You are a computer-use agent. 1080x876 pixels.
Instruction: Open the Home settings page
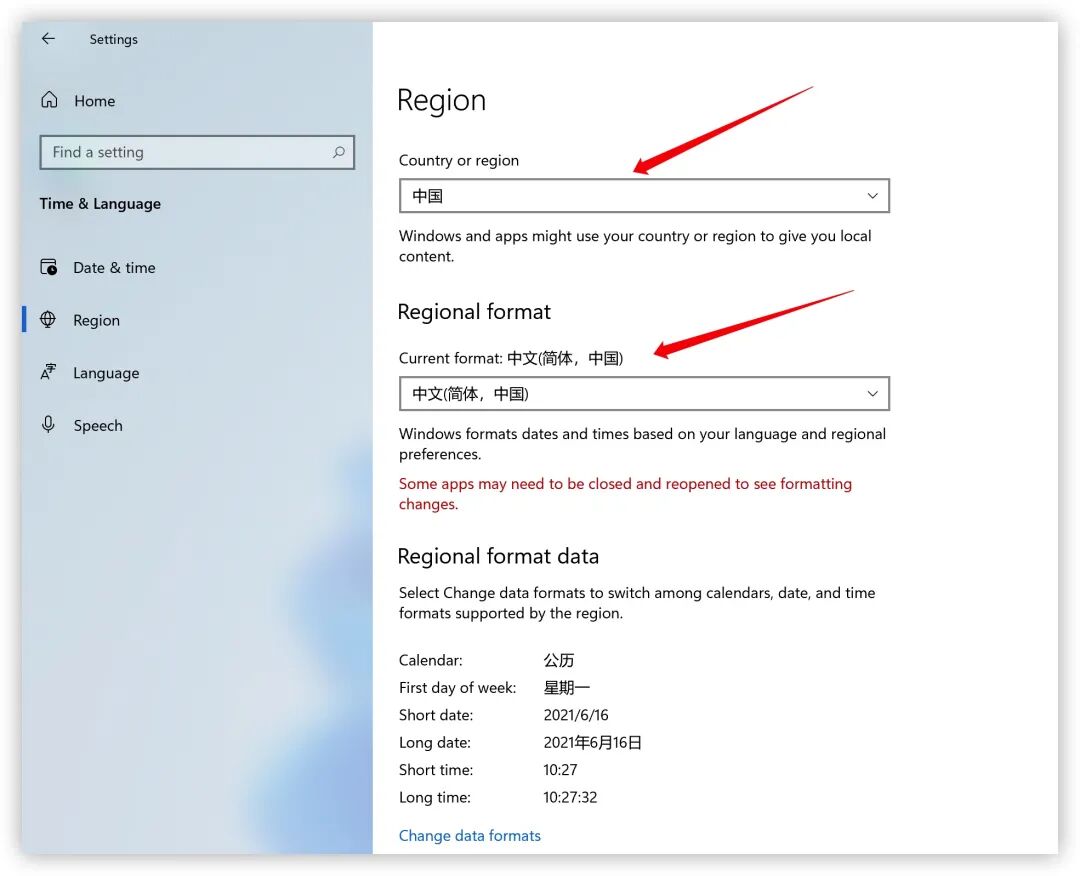tap(94, 101)
